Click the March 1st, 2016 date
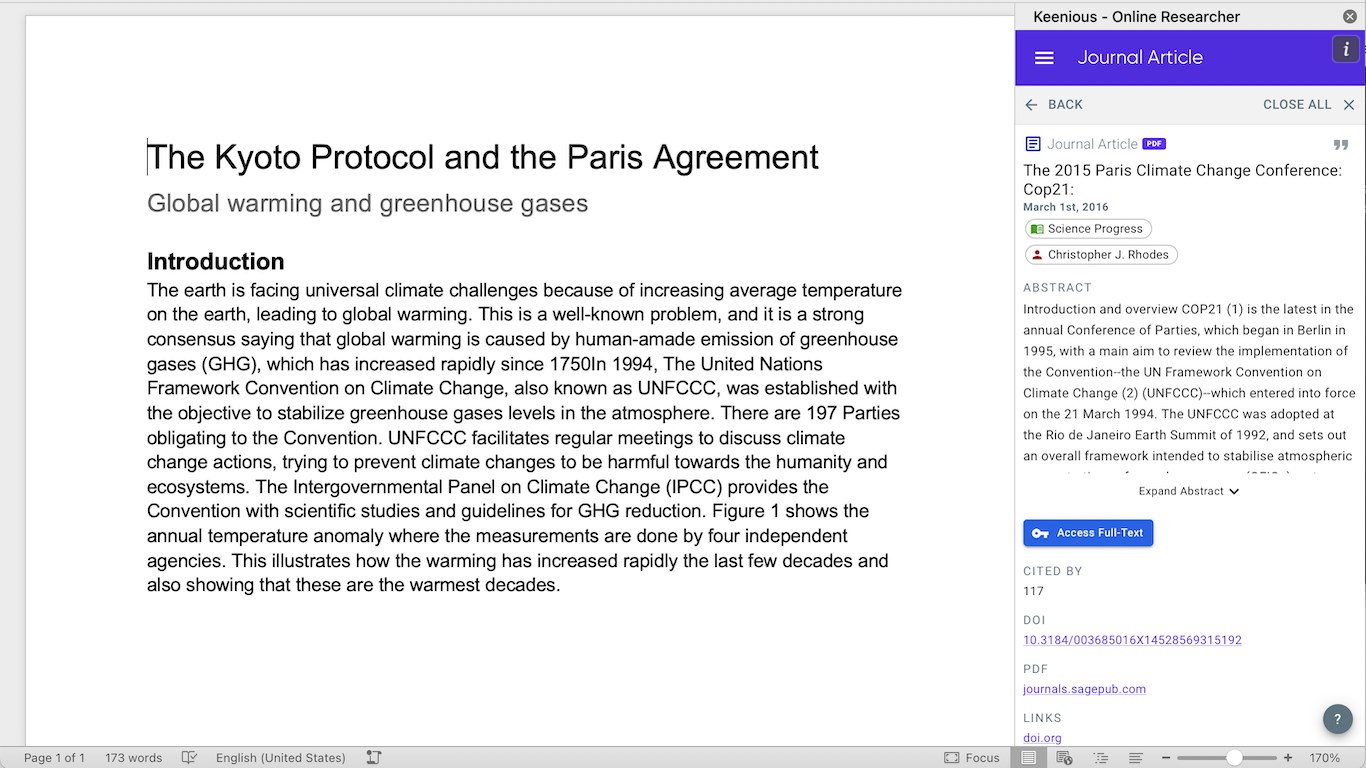The height and width of the screenshot is (768, 1366). pyautogui.click(x=1066, y=207)
